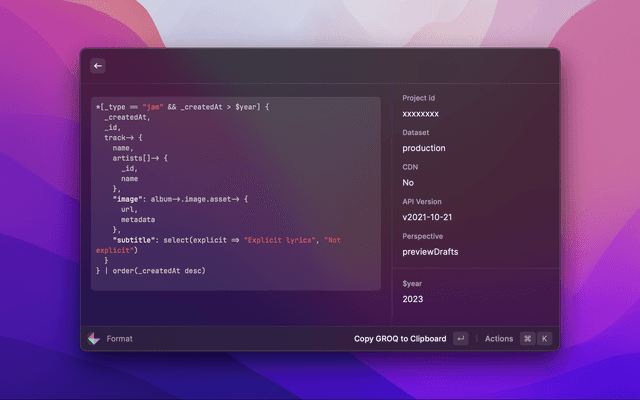The image size is (640, 400).
Task: Click the Format title in bottom bar
Action: tap(120, 339)
